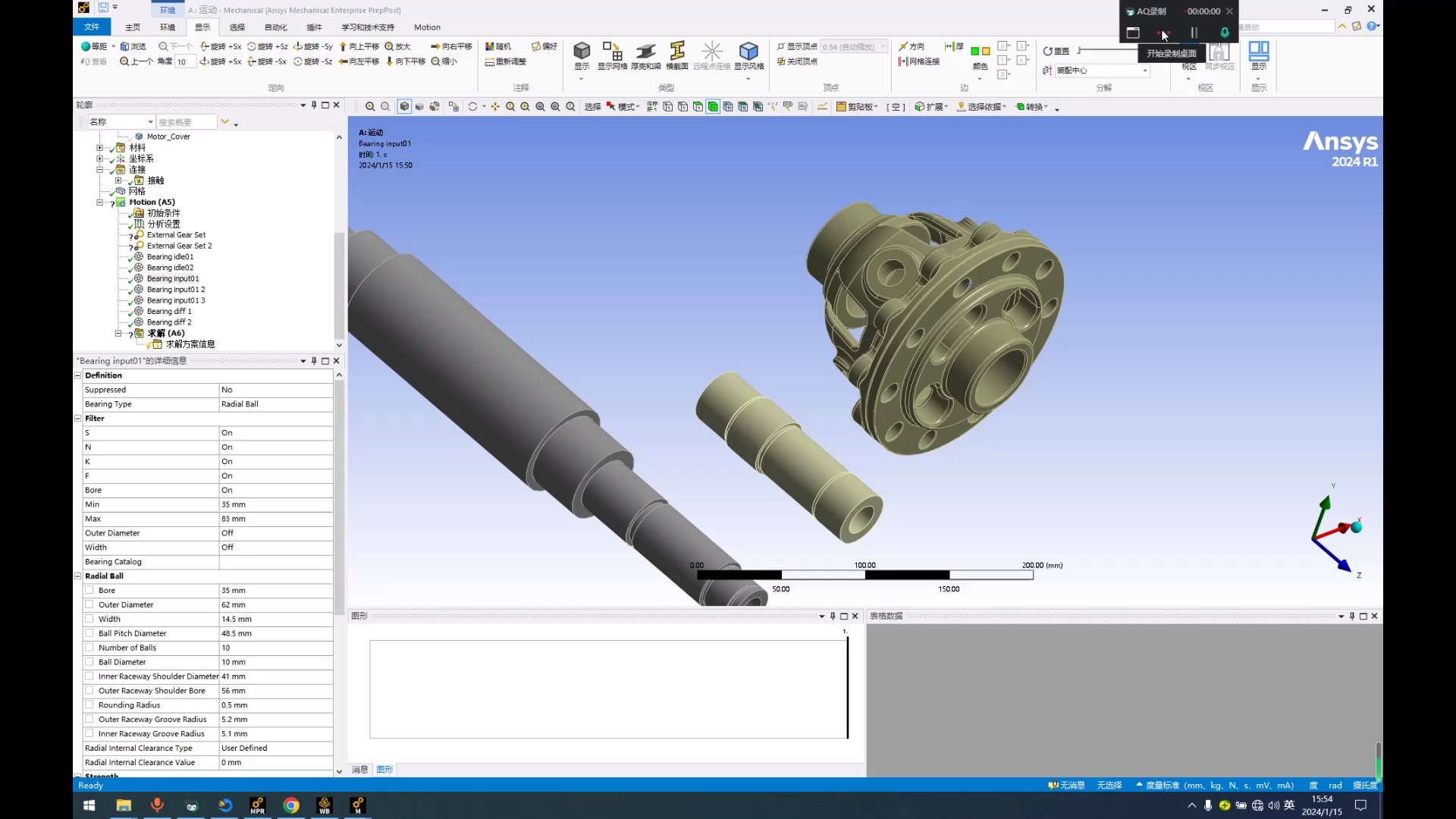Image resolution: width=1456 pixels, height=819 pixels.
Task: Click the 显示风格 display style icon
Action: 748,50
